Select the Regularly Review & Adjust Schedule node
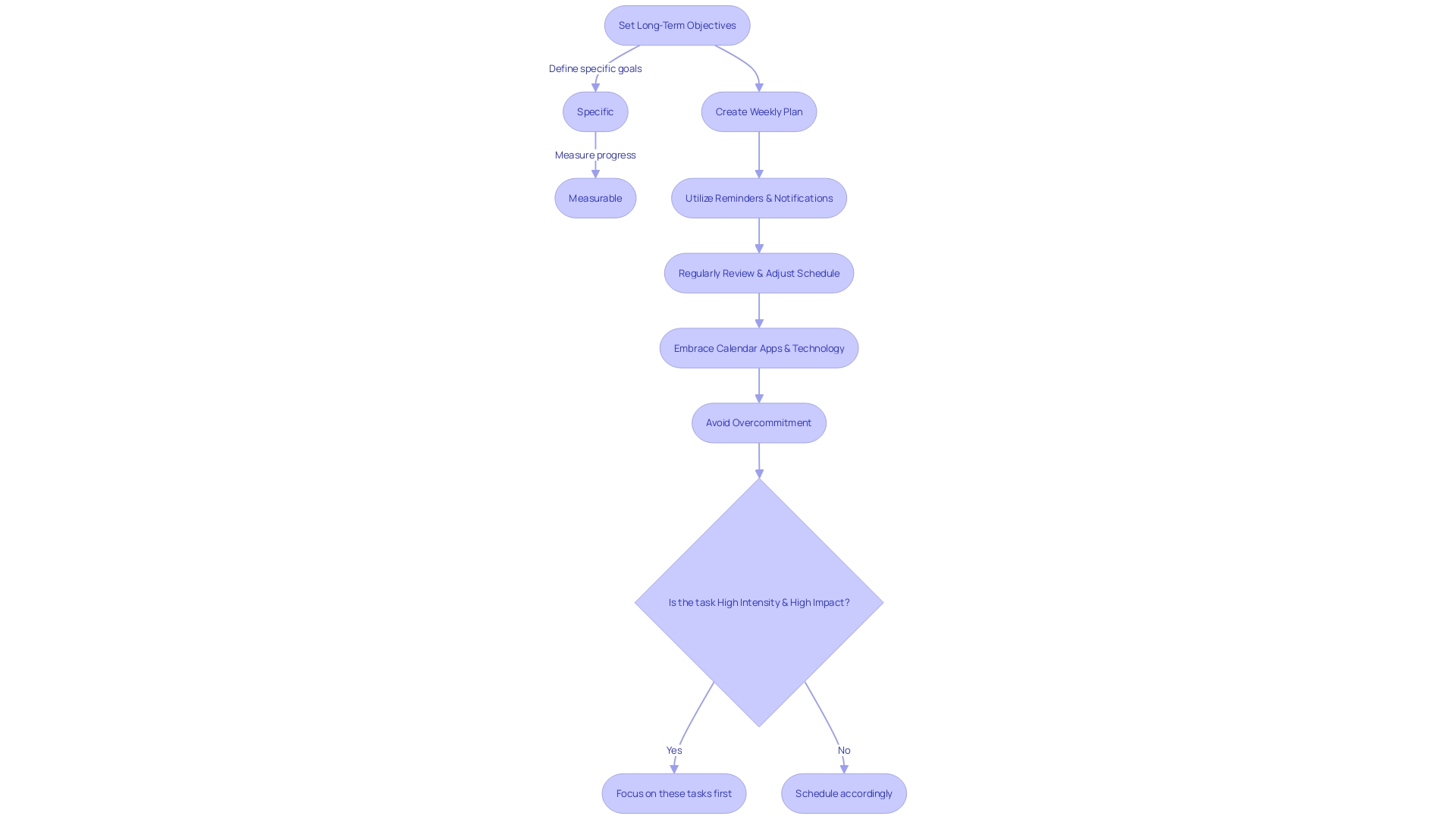This screenshot has width=1456, height=819. click(x=759, y=272)
